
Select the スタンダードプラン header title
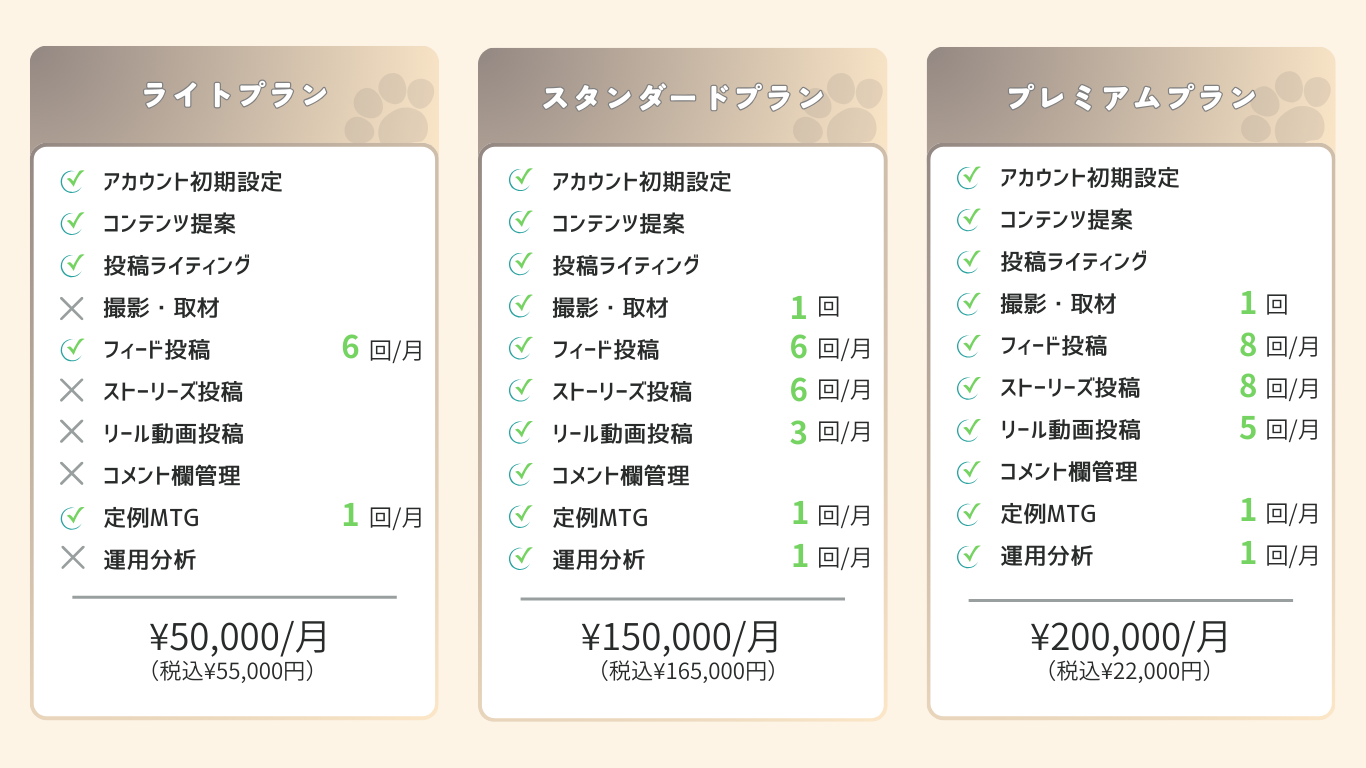click(683, 97)
